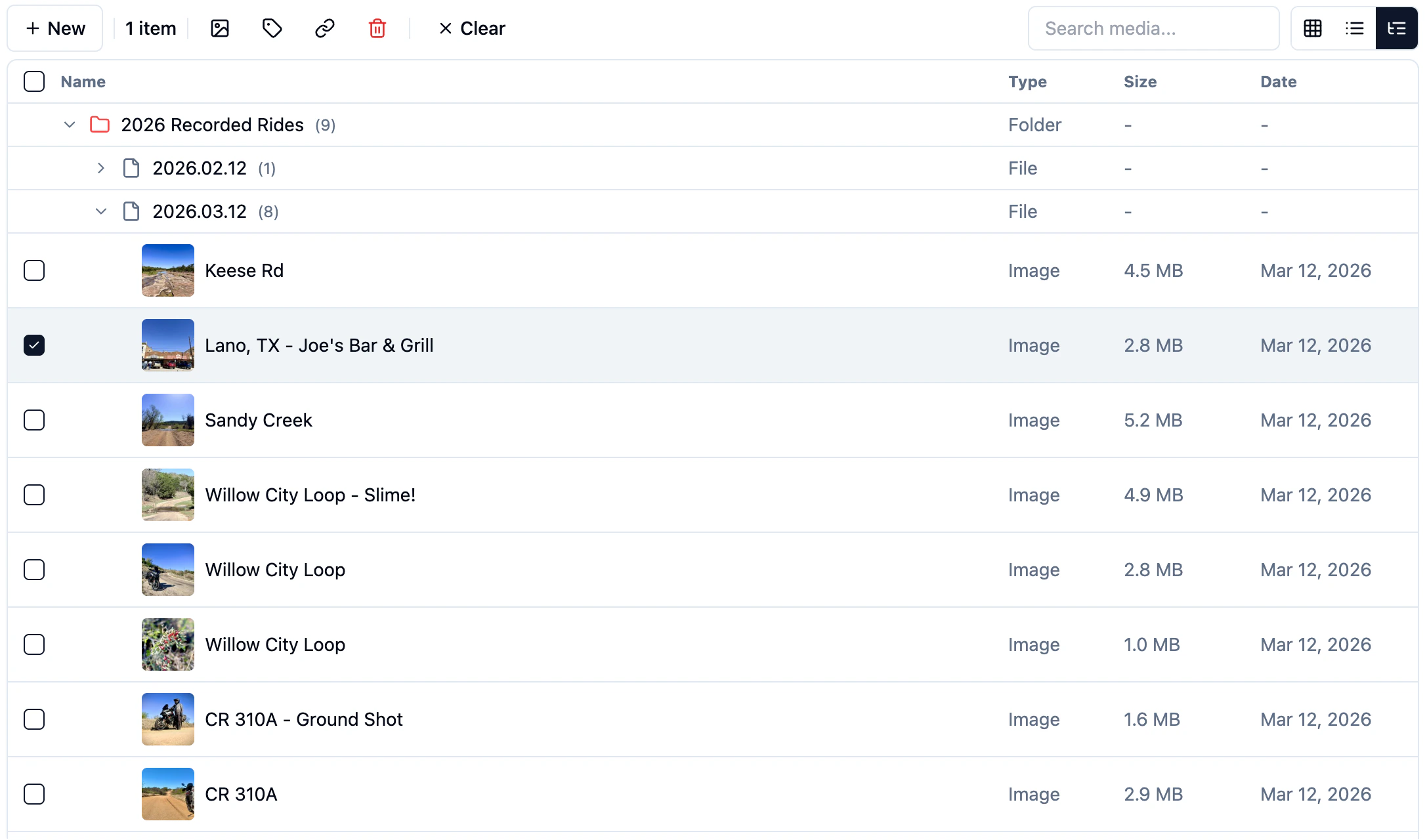The height and width of the screenshot is (840, 1427).
Task: Click New button
Action: coord(55,28)
